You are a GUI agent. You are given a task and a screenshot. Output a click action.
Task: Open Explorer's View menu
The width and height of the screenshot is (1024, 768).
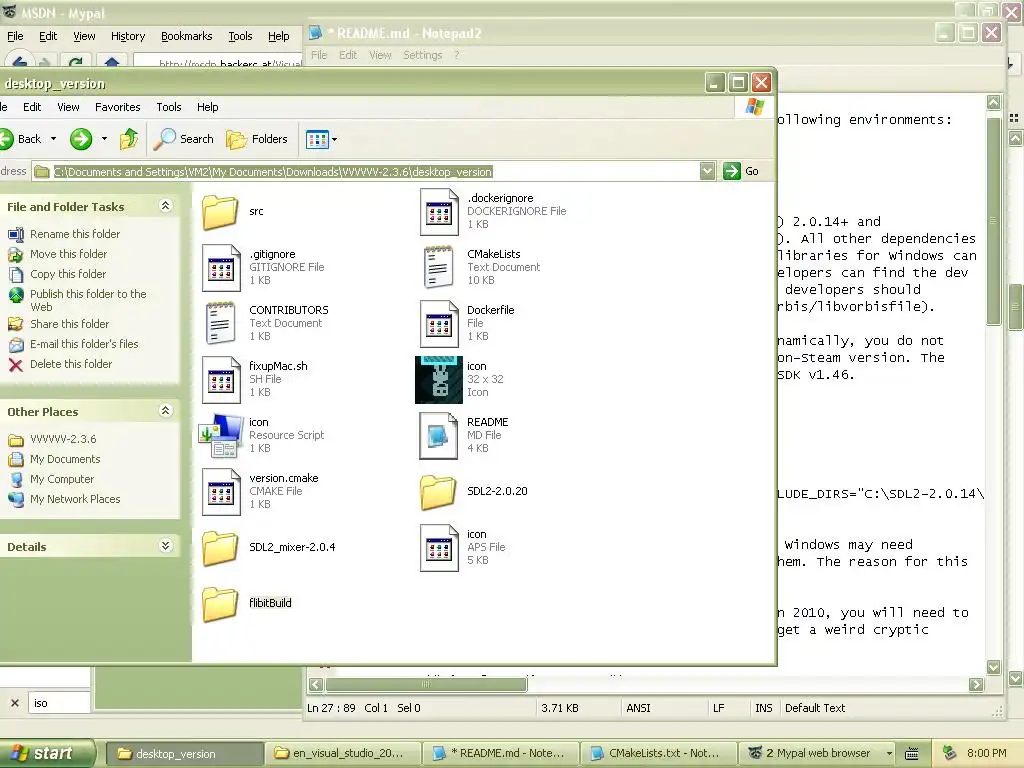click(x=68, y=107)
